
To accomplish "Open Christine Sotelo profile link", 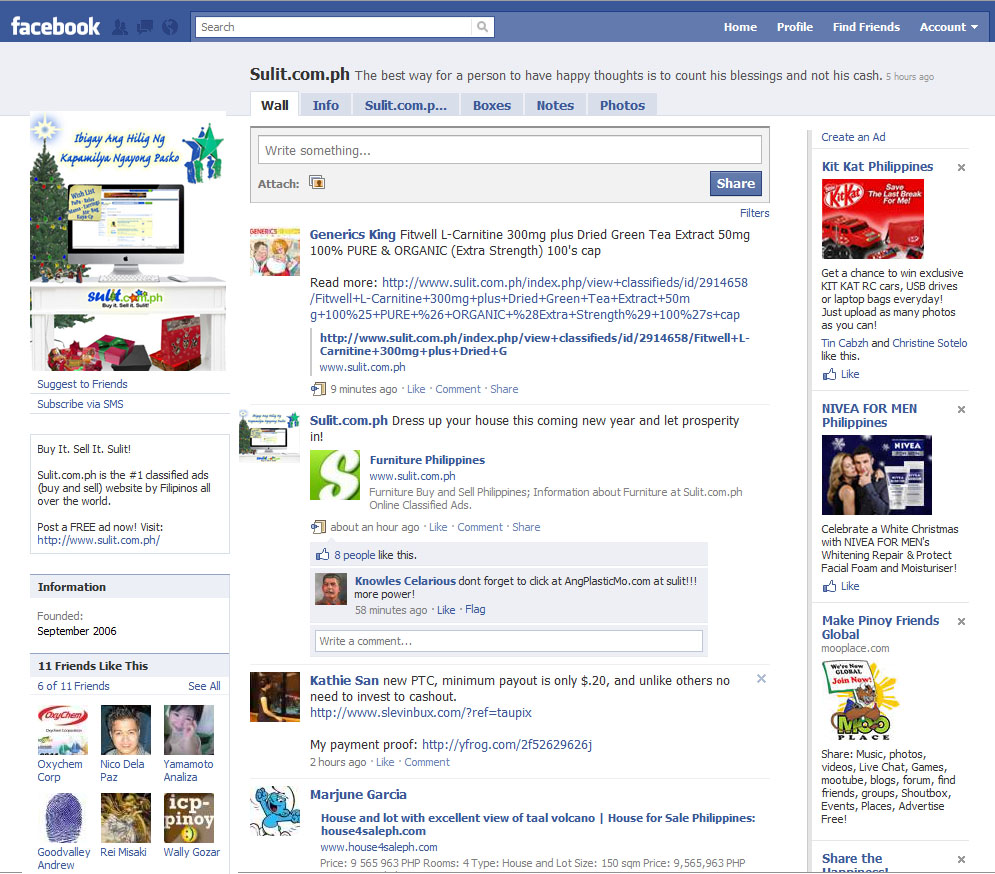I will 930,343.
